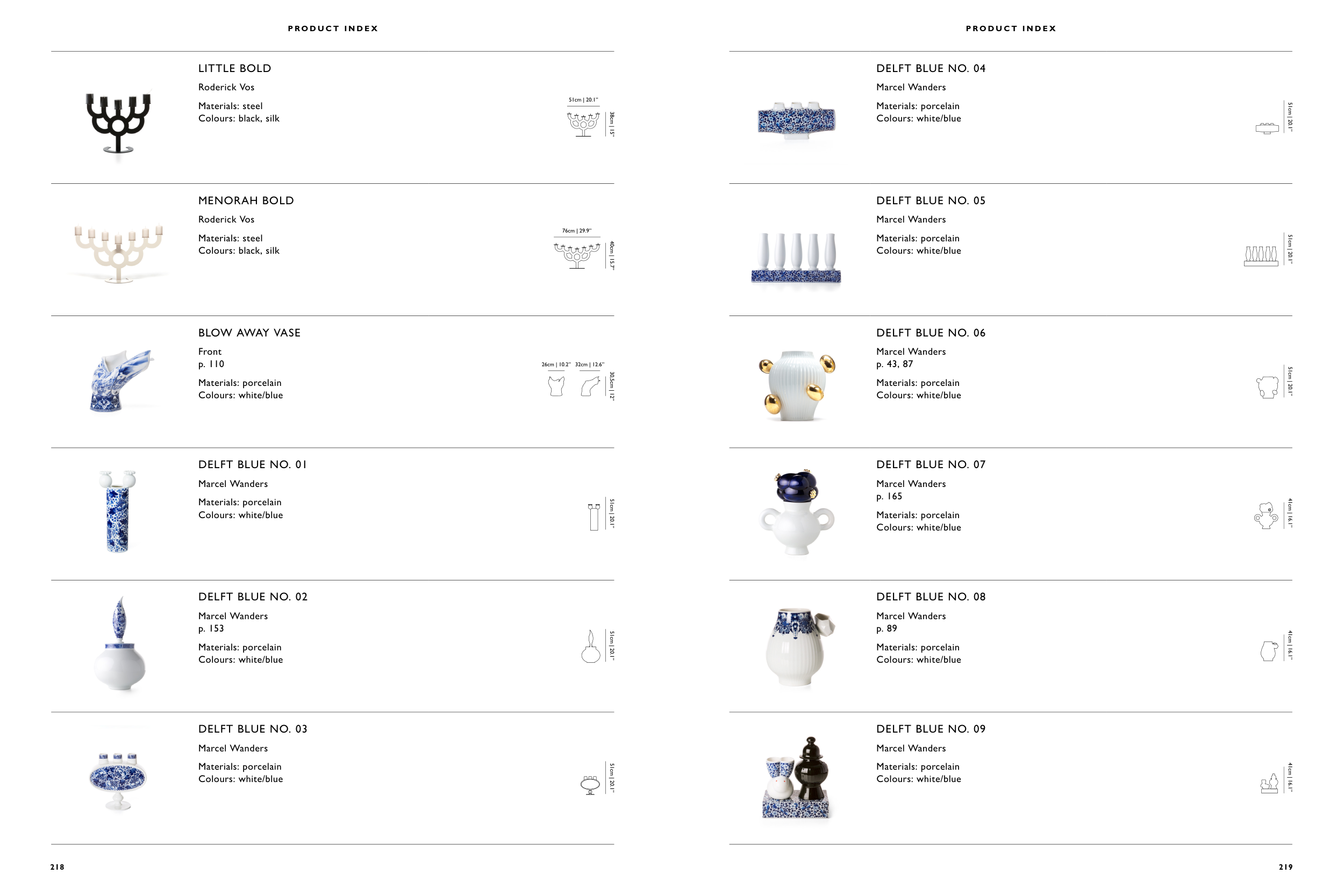The width and height of the screenshot is (1344, 896).
Task: Click the Menorah Bold outline dimension drawing
Action: [x=576, y=255]
